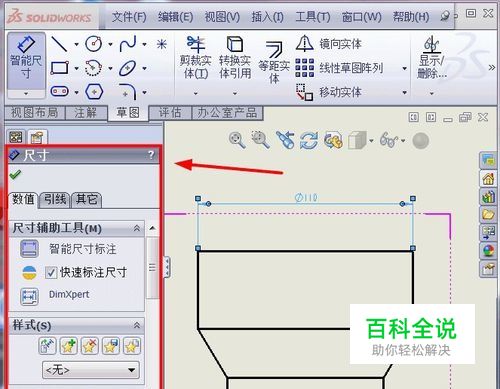
Task: Select the Sketch Fillet tool
Action: click(x=128, y=91)
